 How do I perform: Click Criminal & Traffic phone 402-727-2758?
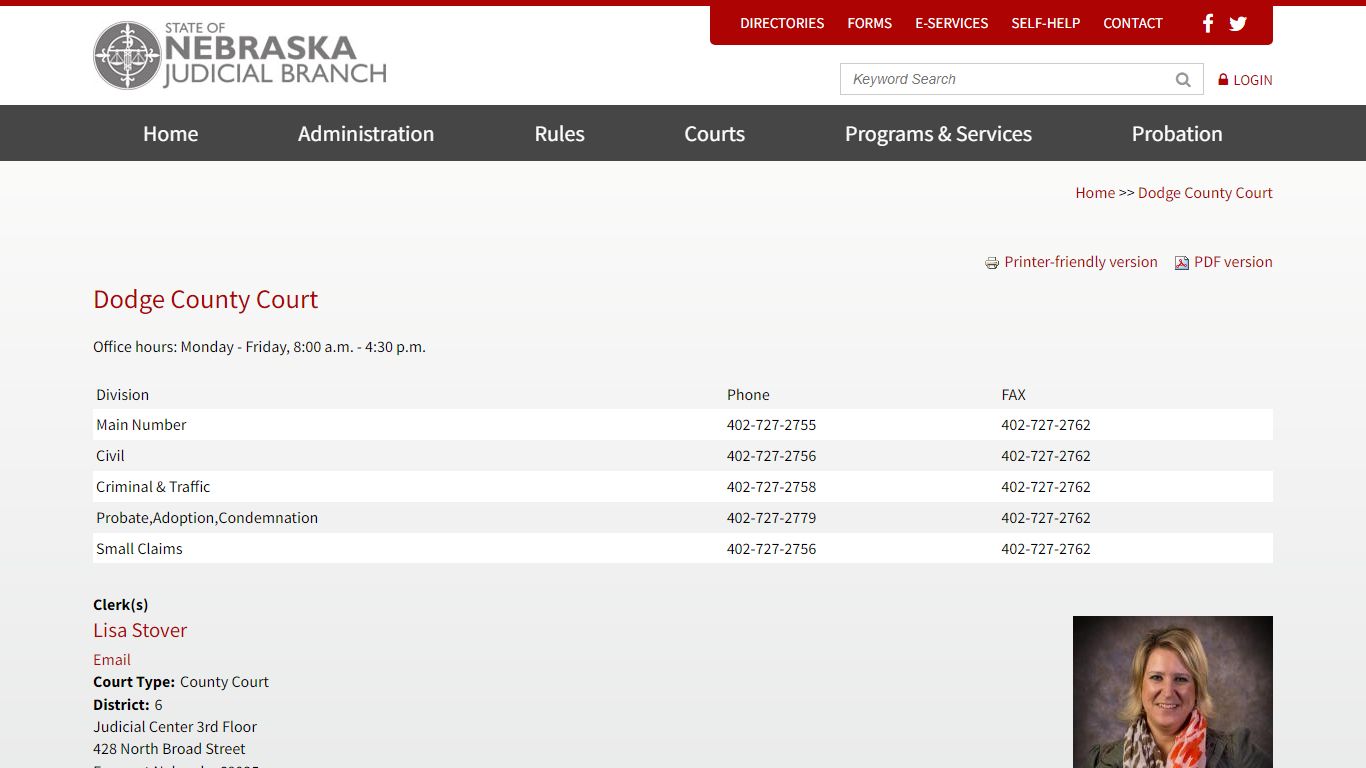point(771,487)
